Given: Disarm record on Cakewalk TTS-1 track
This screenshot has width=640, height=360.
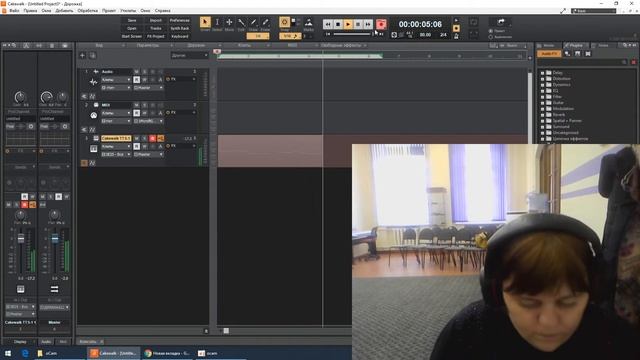Looking at the screenshot, I should [152, 138].
